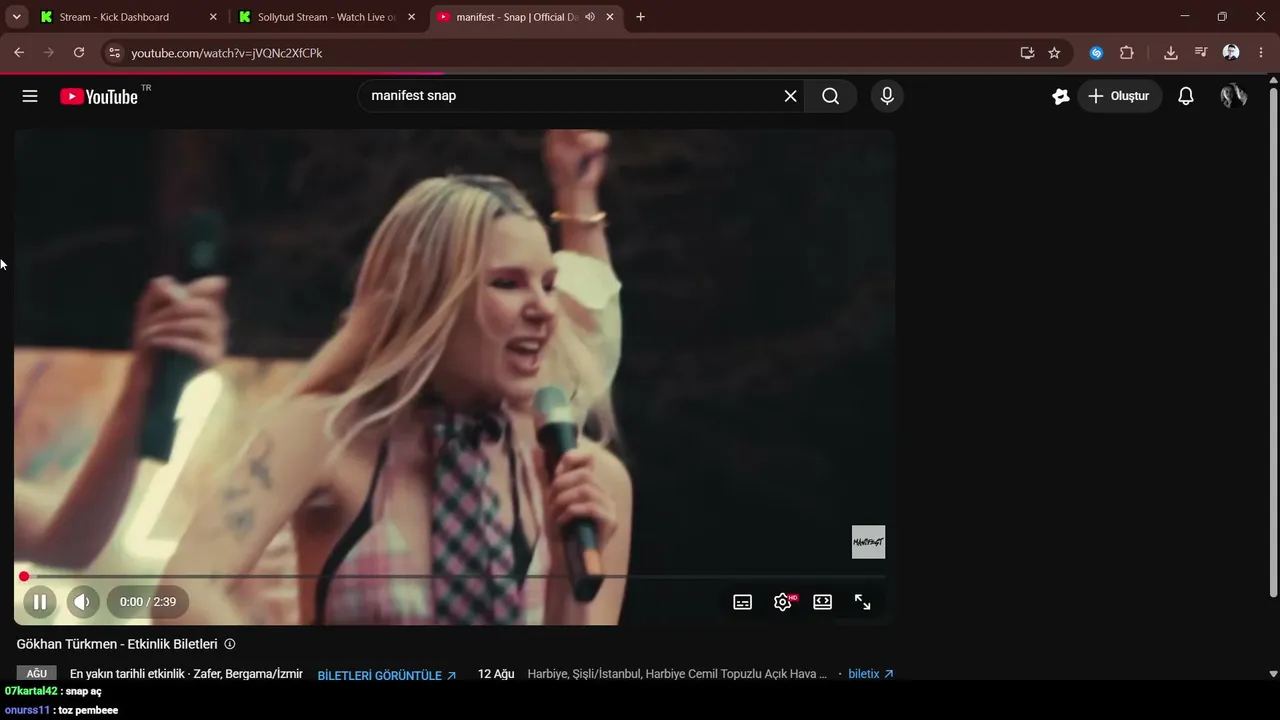
Task: Bookmark this page with the star
Action: tap(1054, 53)
